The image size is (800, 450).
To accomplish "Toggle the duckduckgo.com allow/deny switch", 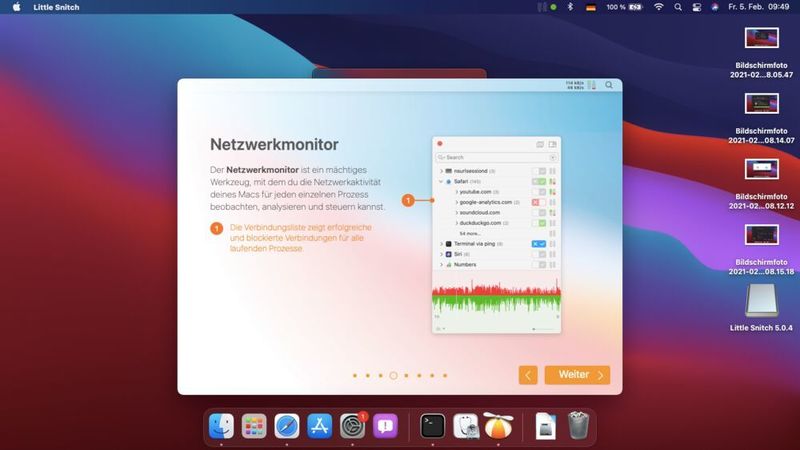I will (x=539, y=223).
